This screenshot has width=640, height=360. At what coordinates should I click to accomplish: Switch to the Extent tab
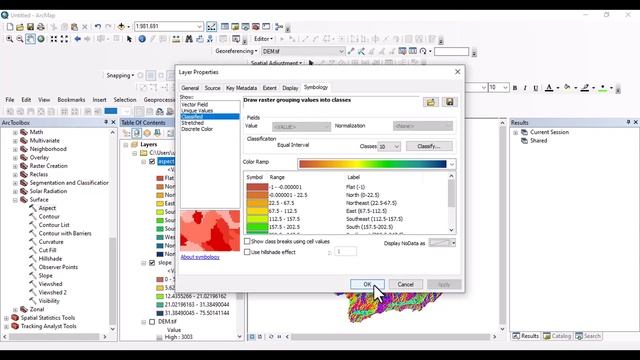pos(269,88)
